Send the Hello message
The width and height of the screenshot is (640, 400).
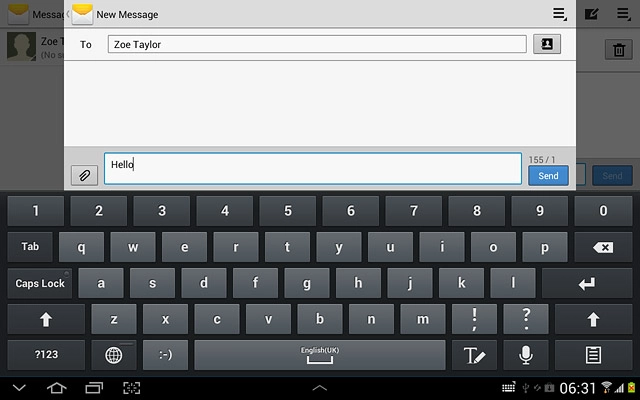(x=548, y=176)
